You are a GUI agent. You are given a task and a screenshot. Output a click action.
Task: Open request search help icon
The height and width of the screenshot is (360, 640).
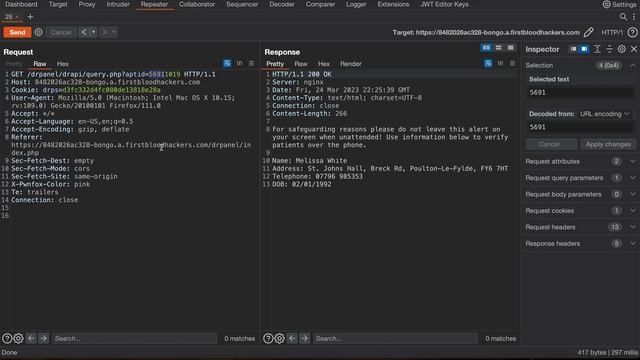pos(7,338)
